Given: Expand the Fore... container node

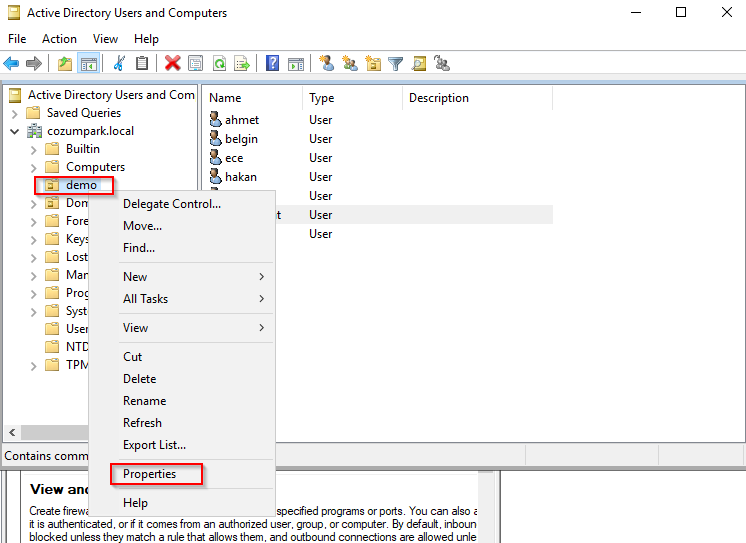Looking at the screenshot, I should pos(33,222).
